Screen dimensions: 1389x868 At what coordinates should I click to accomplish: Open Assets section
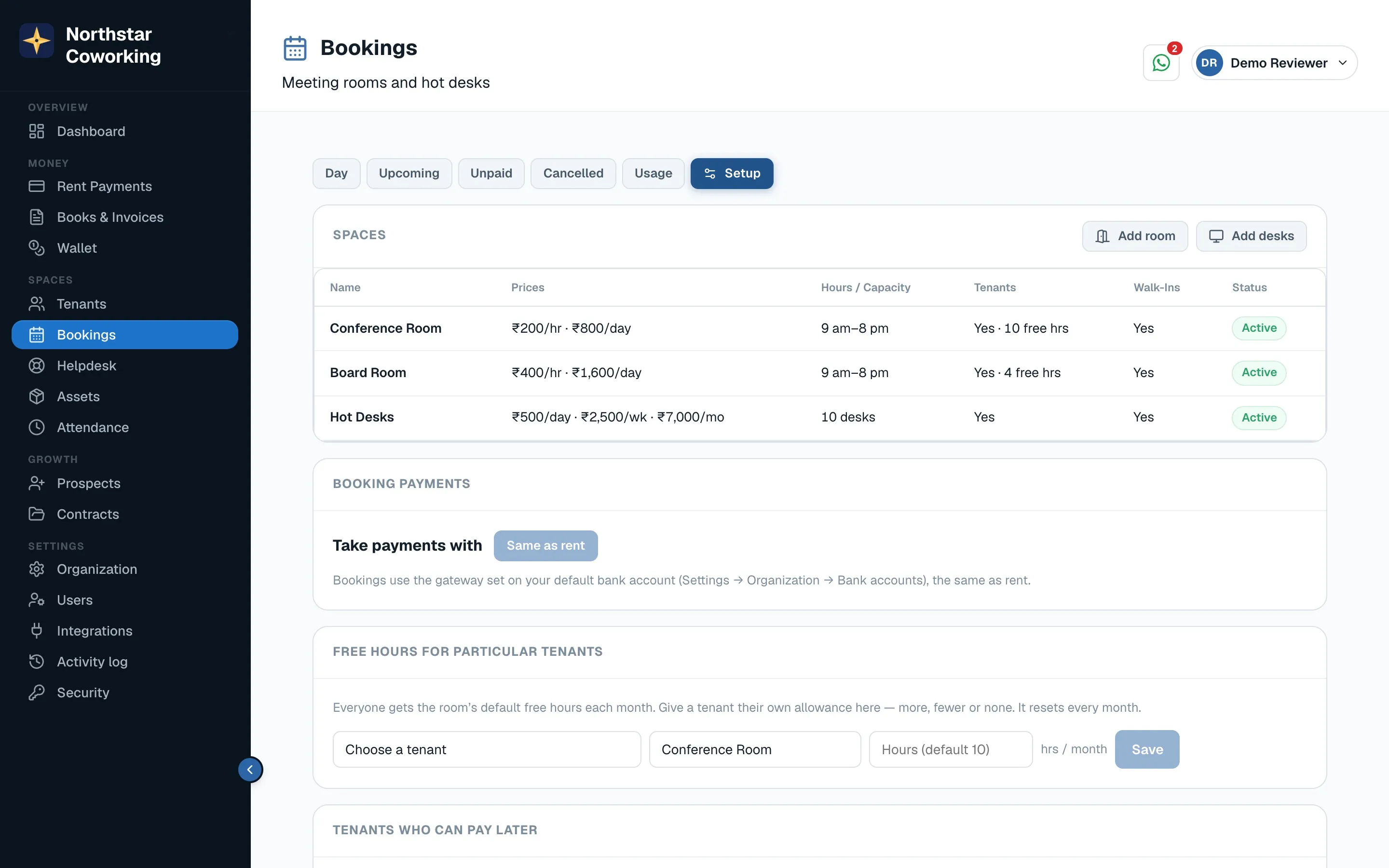pyautogui.click(x=124, y=397)
